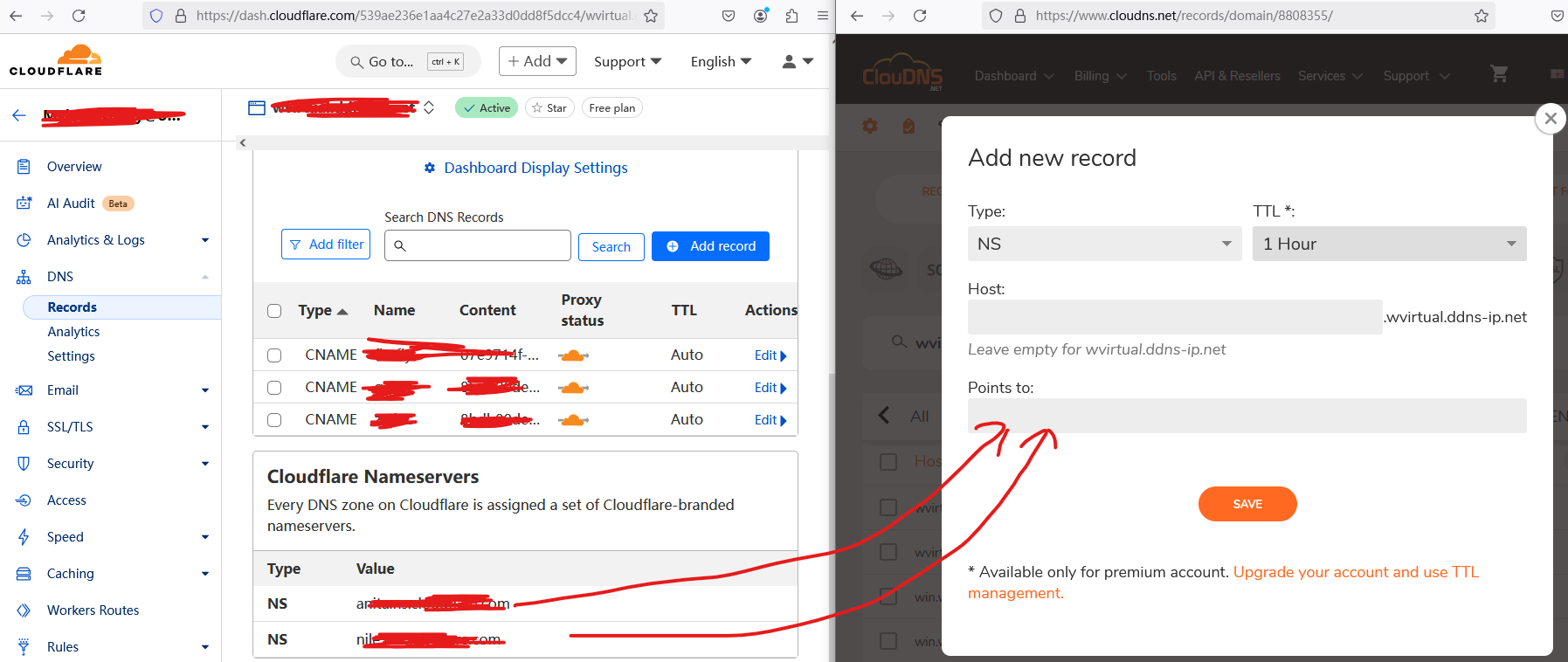Screen dimensions: 1568x662
Task: Select Analytics under DNS
Action: 73,332
